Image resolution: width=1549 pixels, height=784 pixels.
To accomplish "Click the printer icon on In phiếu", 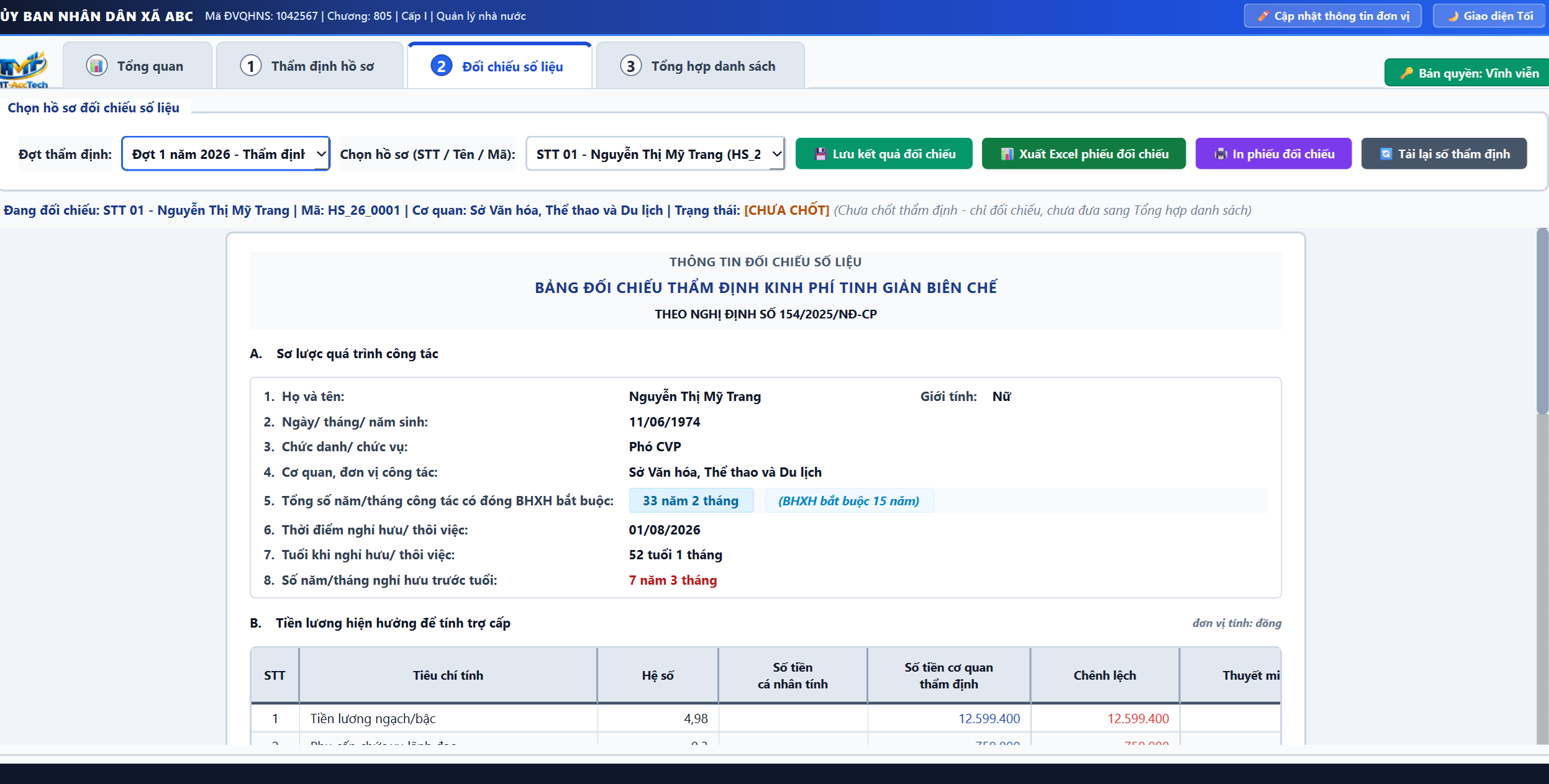I will (x=1220, y=154).
